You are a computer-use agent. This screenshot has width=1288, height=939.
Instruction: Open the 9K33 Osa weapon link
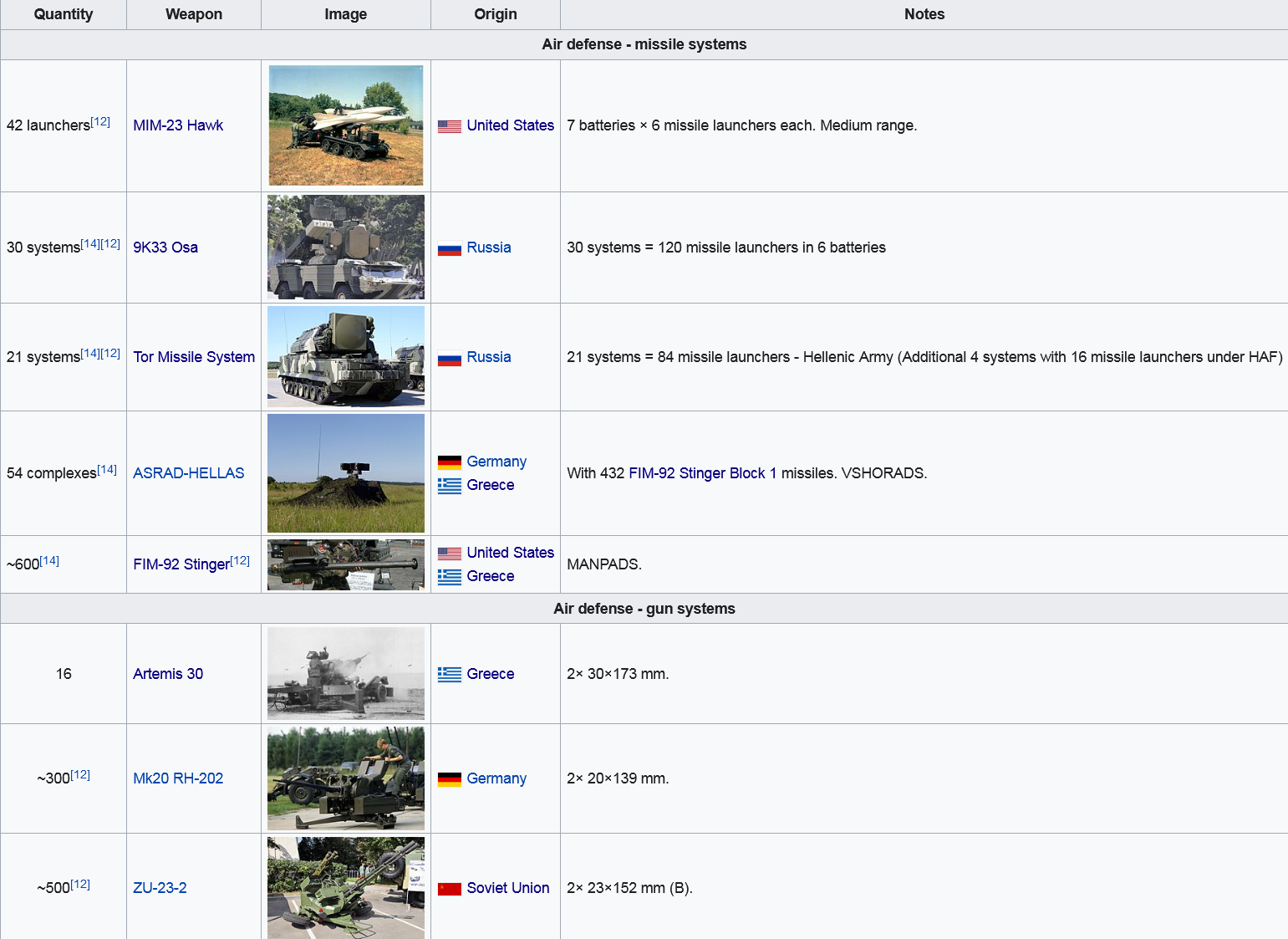[x=165, y=248]
